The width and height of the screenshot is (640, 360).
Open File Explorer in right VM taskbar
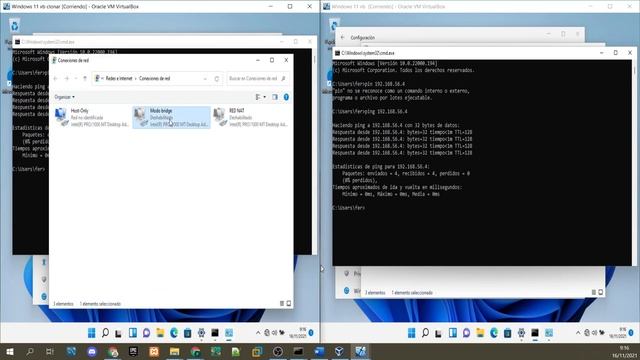click(480, 333)
